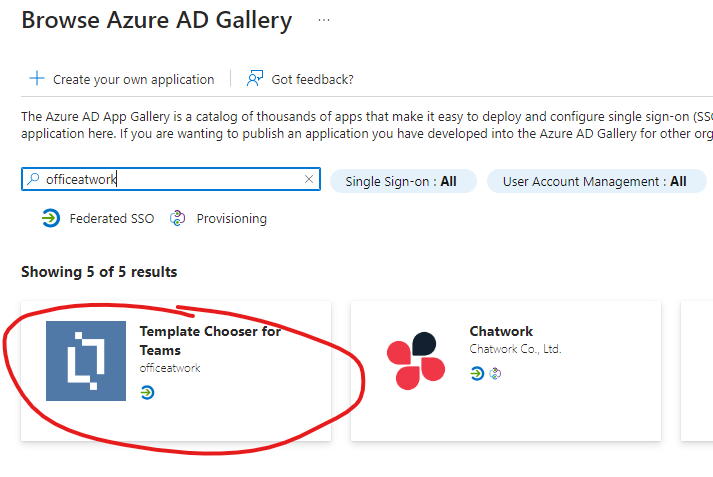Click the Federated SSO legend icon
The image size is (713, 477).
pyautogui.click(x=51, y=218)
